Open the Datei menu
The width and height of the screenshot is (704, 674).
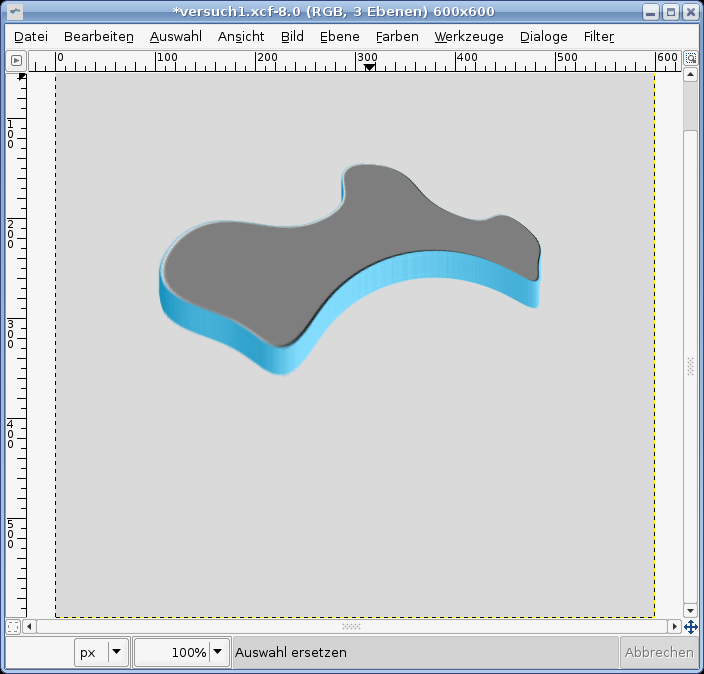point(31,37)
